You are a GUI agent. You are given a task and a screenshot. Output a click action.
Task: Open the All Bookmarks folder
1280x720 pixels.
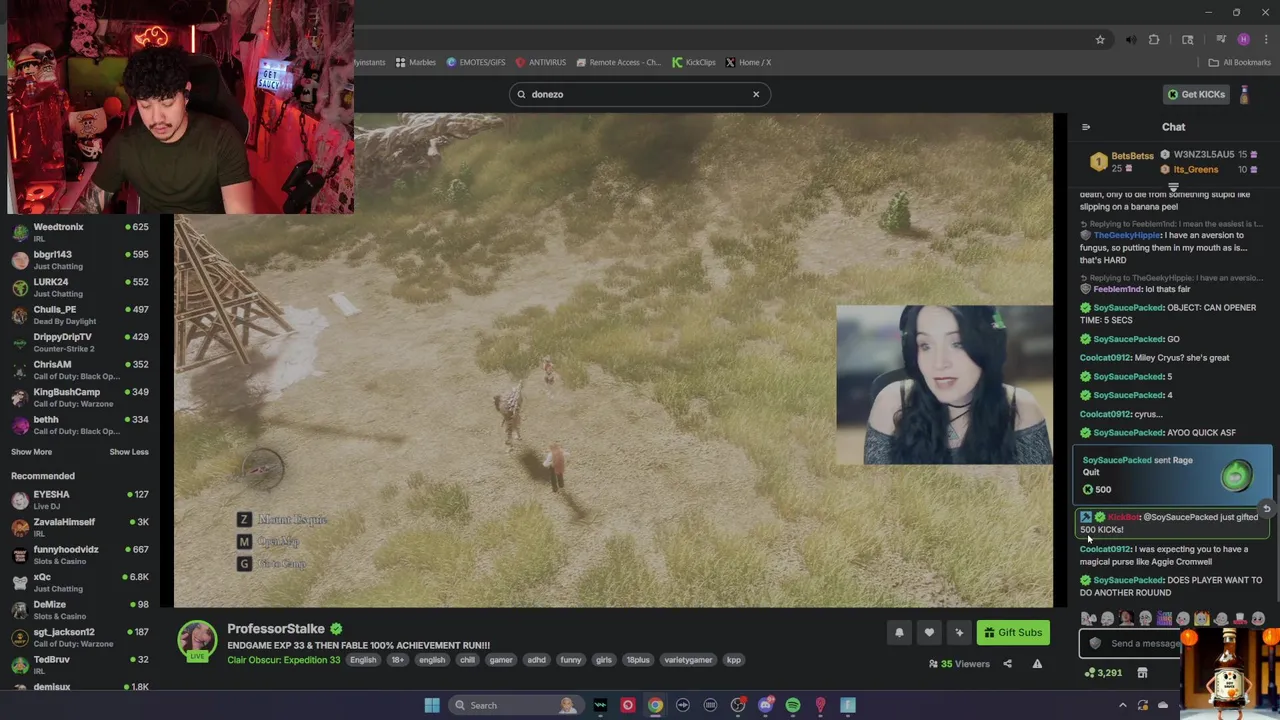[1239, 62]
